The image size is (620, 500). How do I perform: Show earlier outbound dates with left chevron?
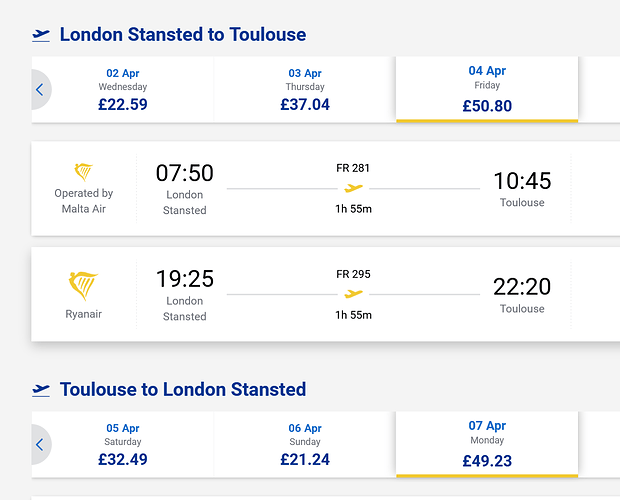tap(41, 90)
